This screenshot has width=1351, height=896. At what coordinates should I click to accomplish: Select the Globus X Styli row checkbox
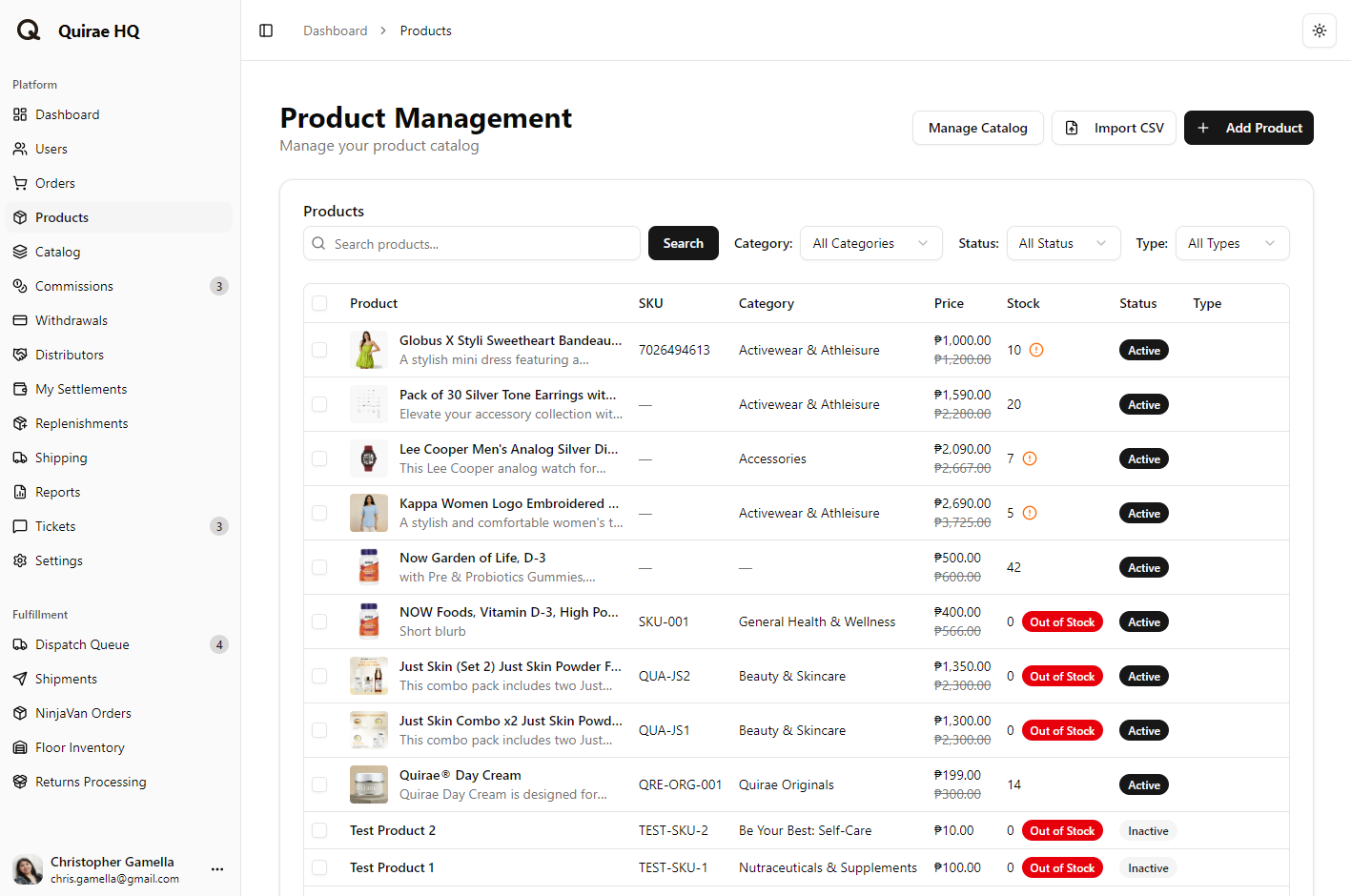(319, 350)
